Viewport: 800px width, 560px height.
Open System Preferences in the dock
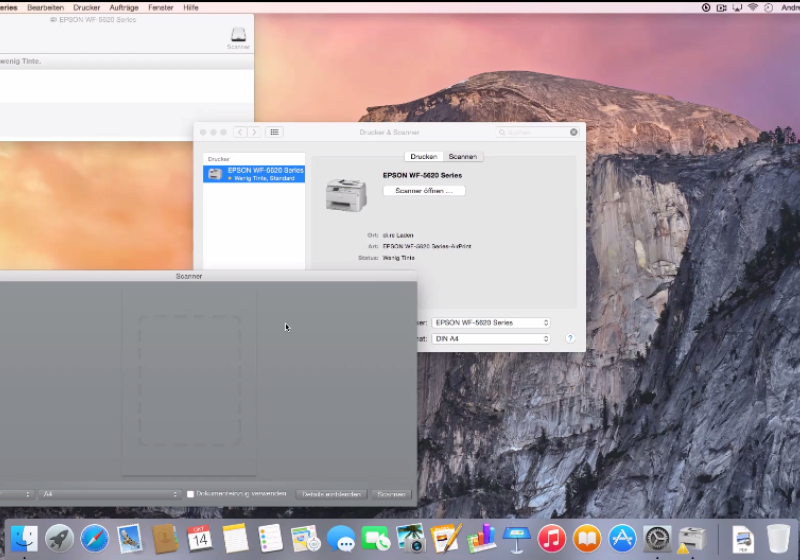click(x=657, y=538)
